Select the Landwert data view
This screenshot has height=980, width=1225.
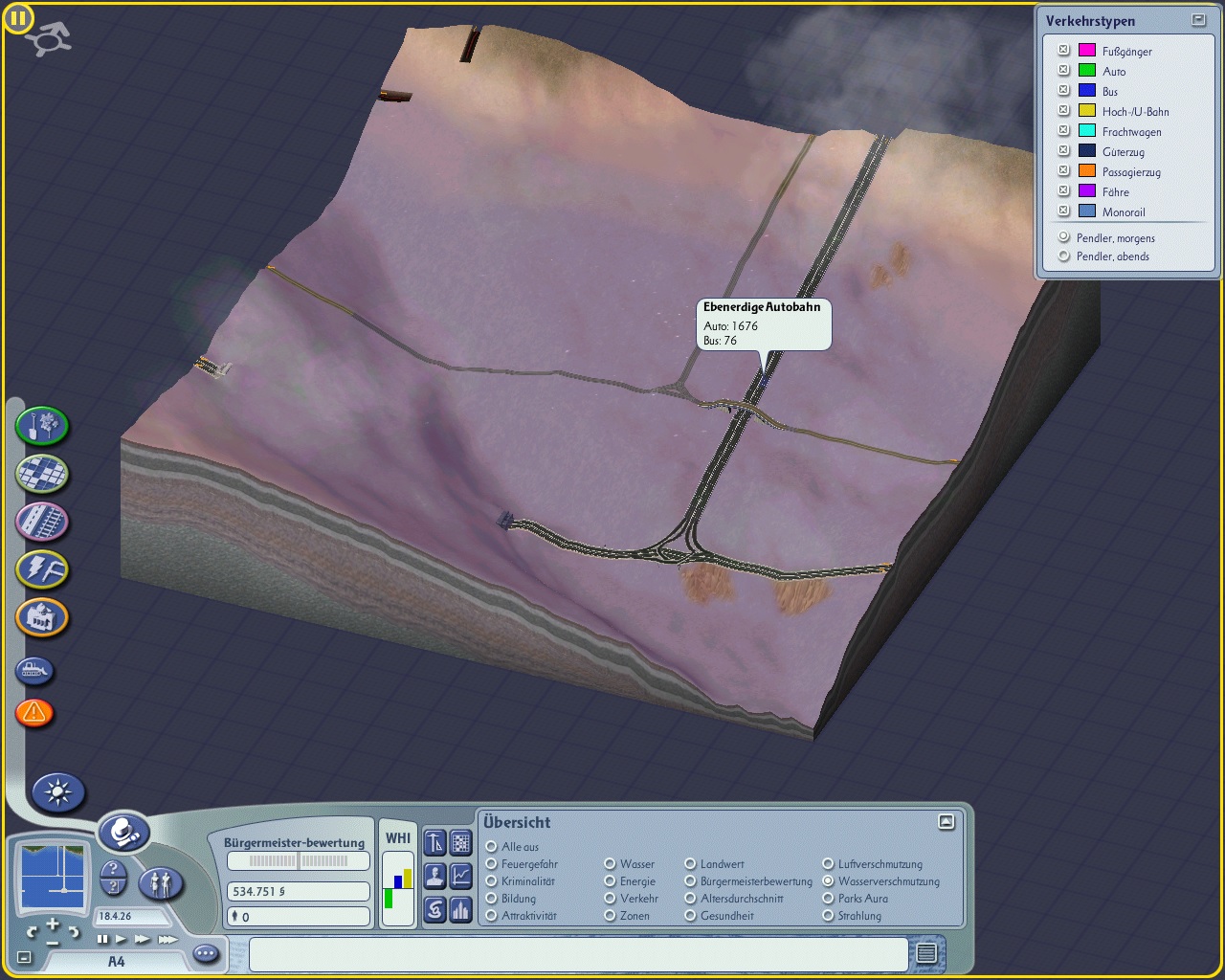[x=690, y=863]
